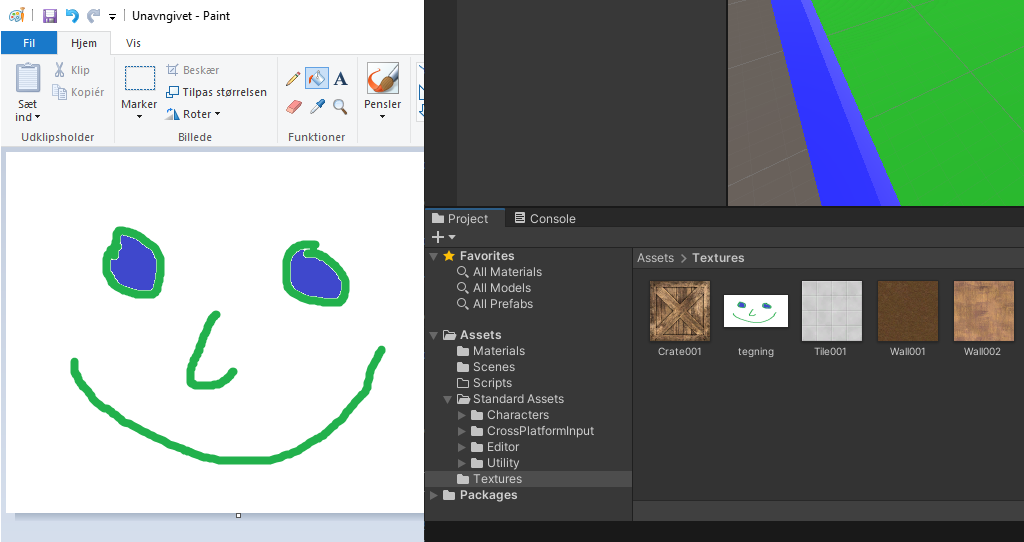Click the Save icon in Paint title bar
This screenshot has width=1024, height=542.
click(x=50, y=16)
